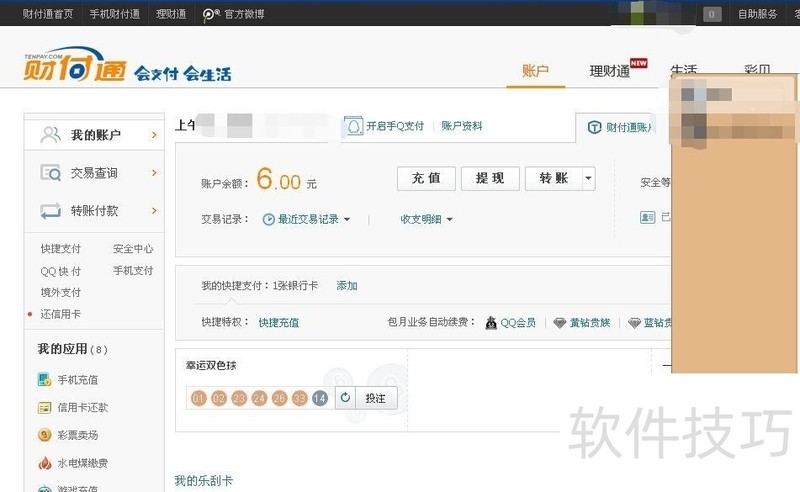Open 财付通首页 in top bar
This screenshot has height=492, width=800.
point(48,14)
